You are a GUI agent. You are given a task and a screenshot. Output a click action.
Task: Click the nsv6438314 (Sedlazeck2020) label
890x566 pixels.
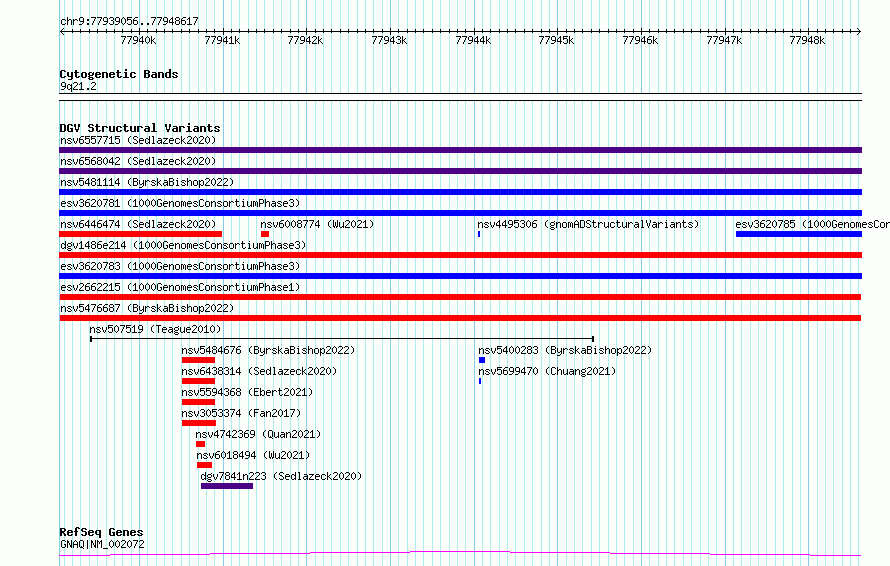[259, 371]
